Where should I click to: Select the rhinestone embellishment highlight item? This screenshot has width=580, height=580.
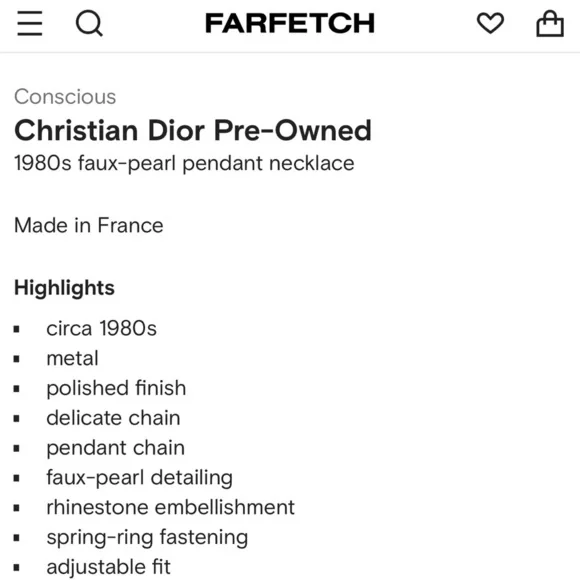pos(171,507)
